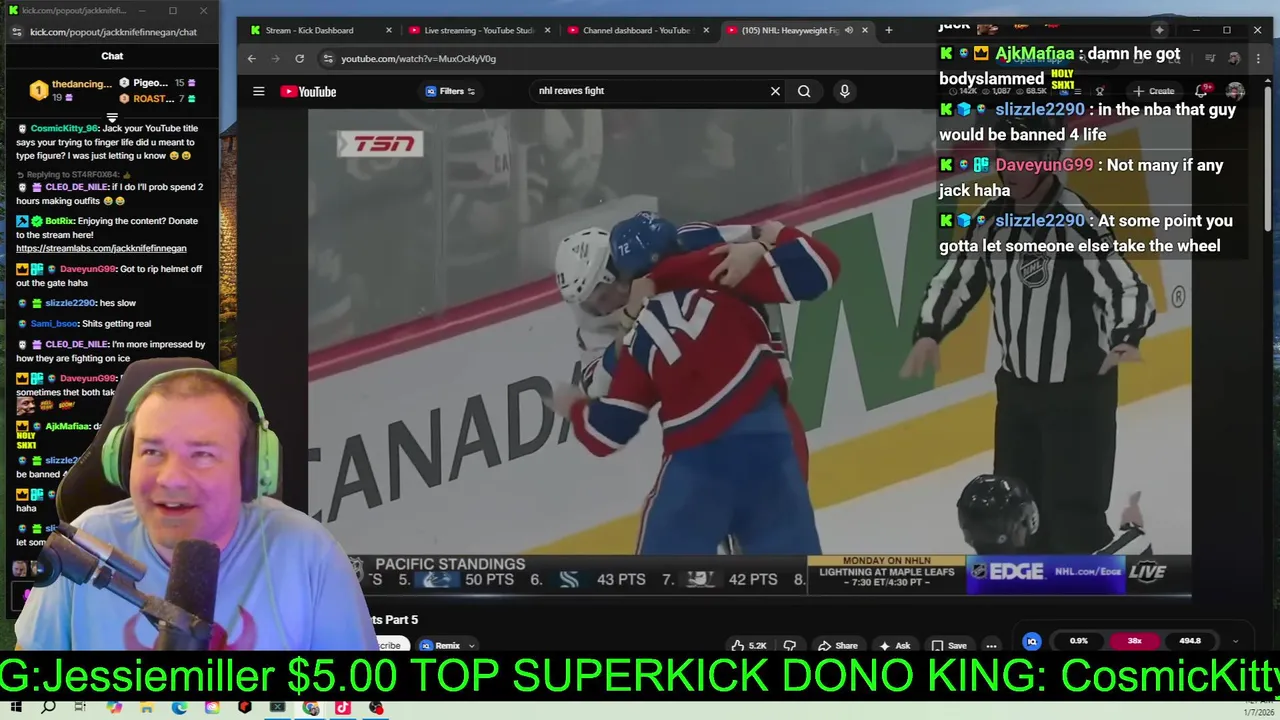
Task: Open Task View from the taskbar
Action: pos(80,708)
